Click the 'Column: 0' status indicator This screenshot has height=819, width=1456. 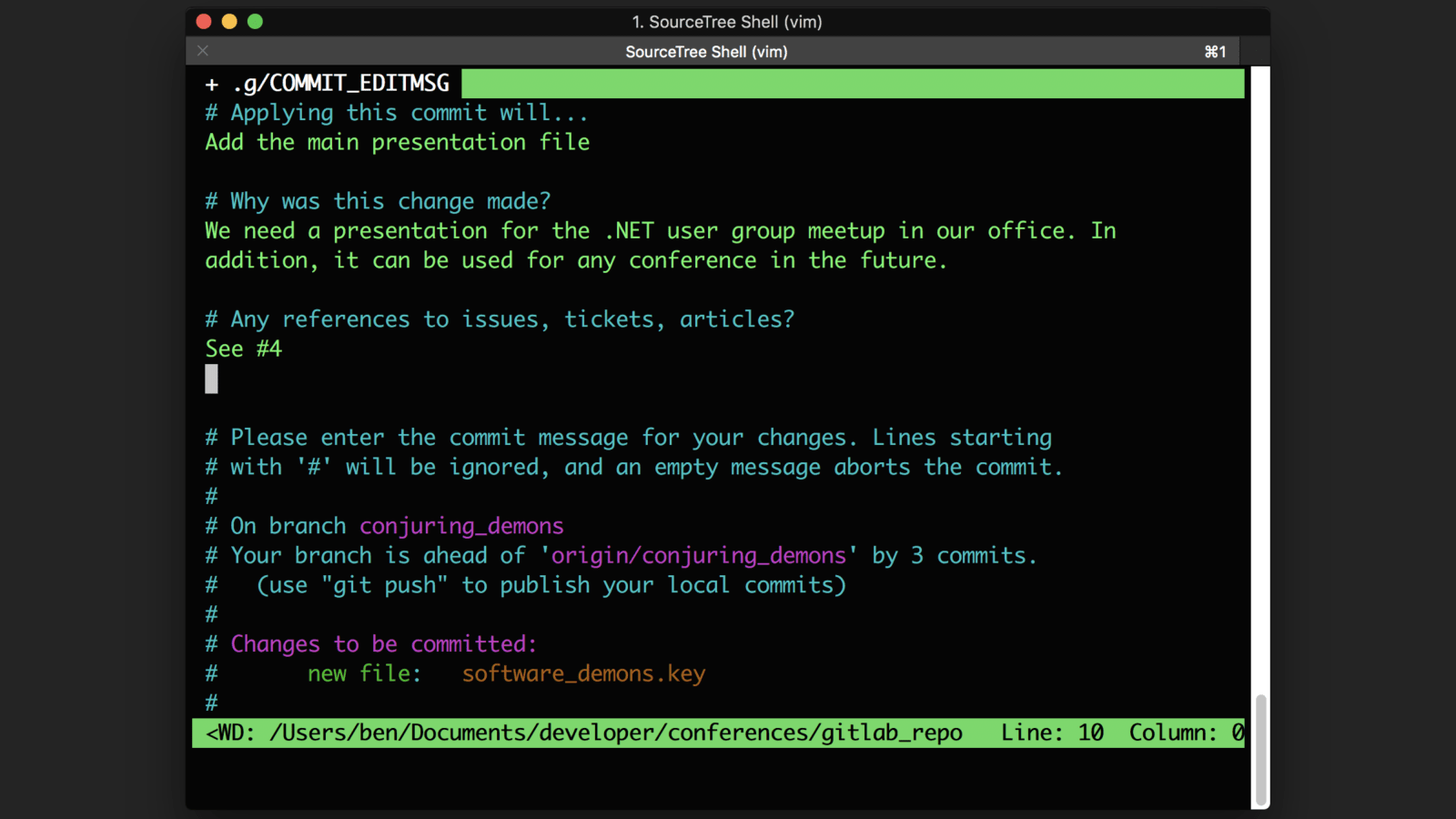(1187, 733)
